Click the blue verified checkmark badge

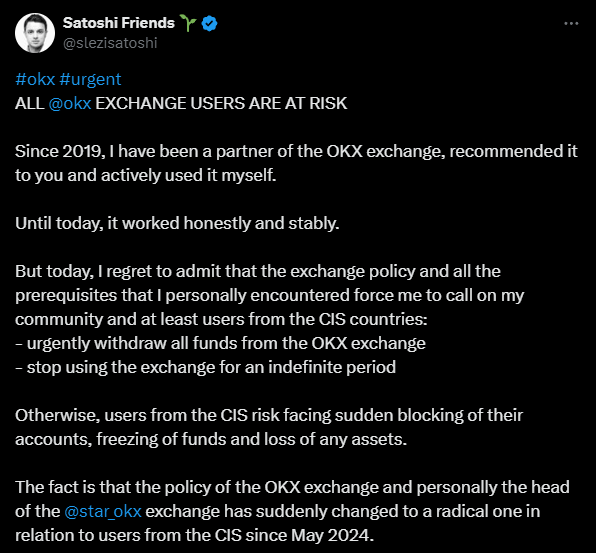click(x=209, y=24)
